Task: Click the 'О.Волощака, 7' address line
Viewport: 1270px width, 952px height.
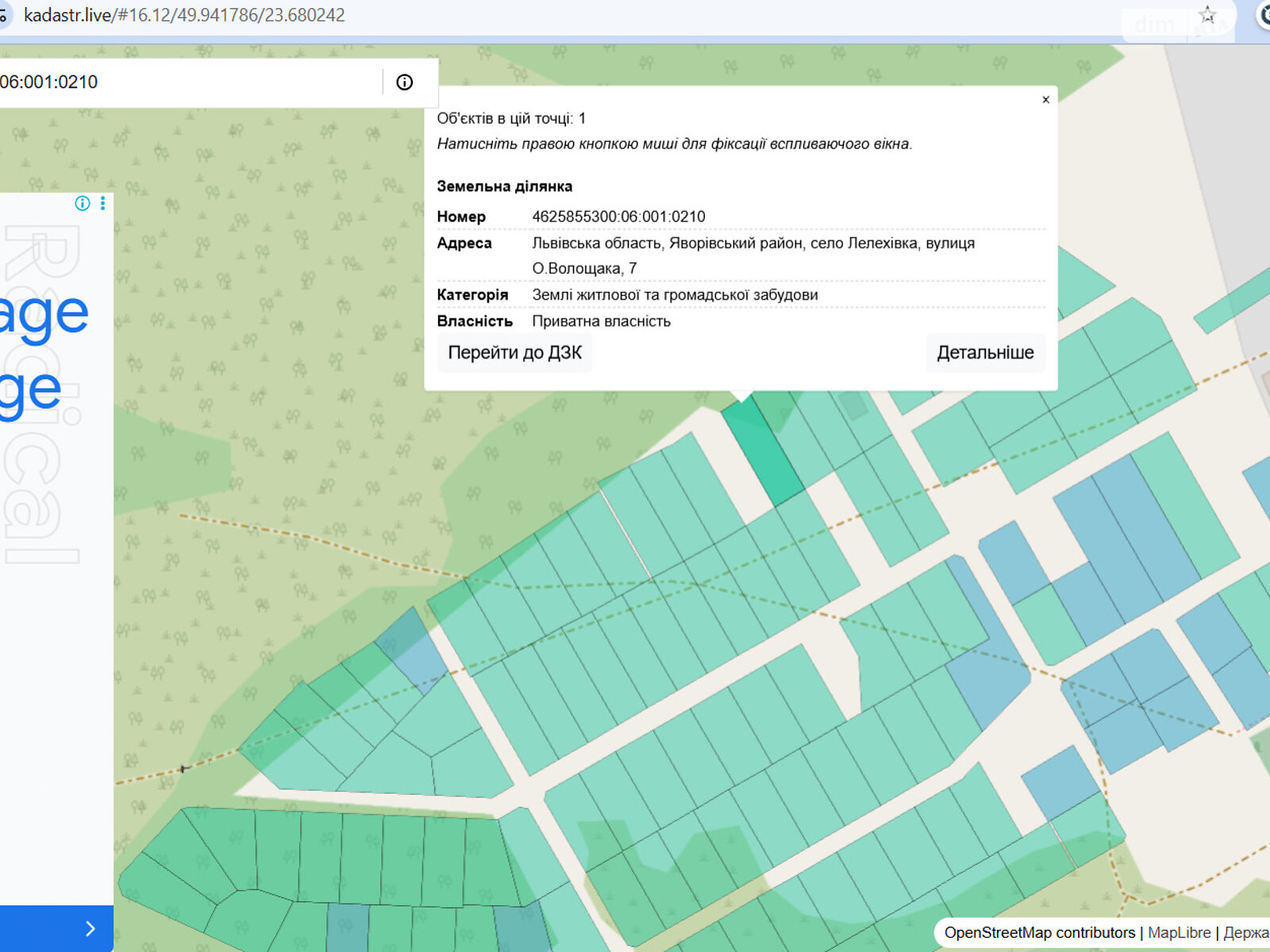Action: (584, 269)
